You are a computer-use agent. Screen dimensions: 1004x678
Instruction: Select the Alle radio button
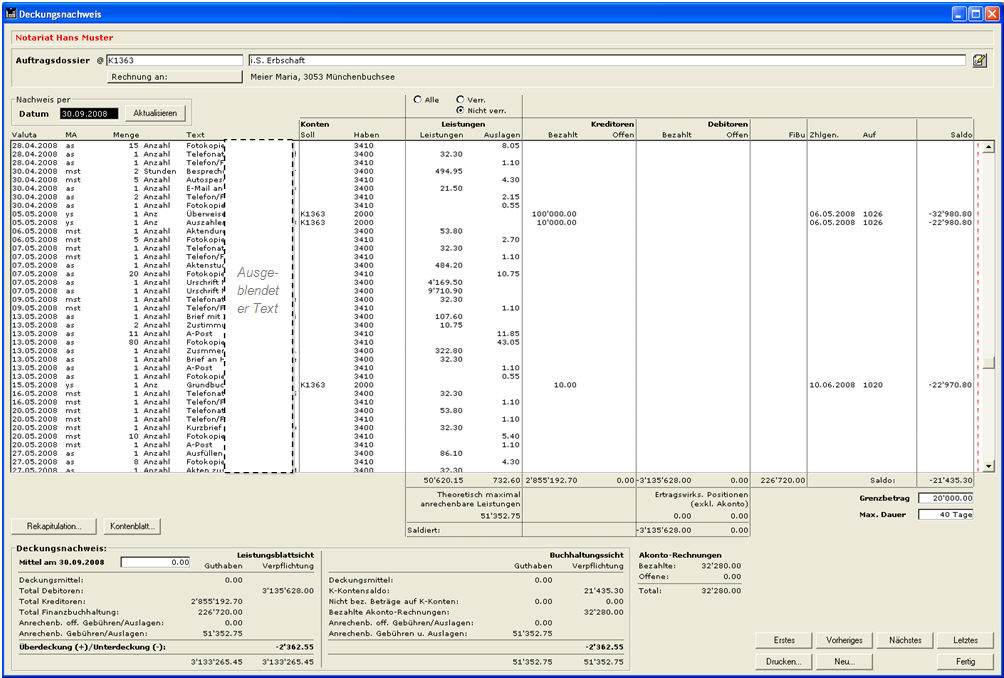click(x=417, y=100)
